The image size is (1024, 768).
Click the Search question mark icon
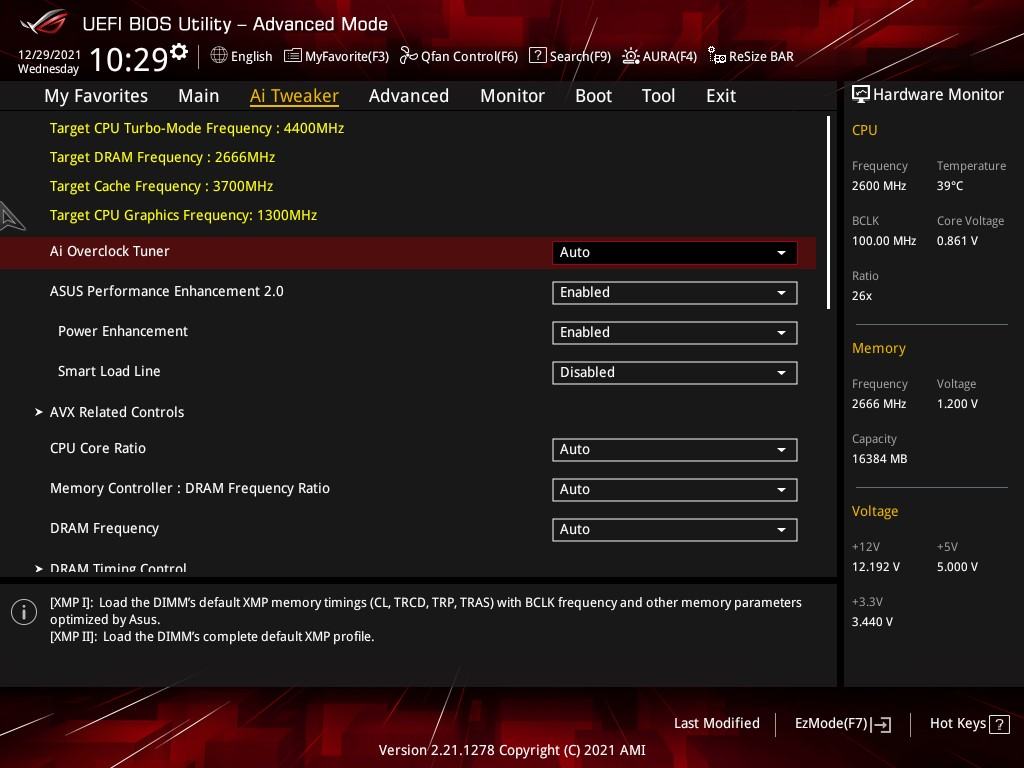pyautogui.click(x=537, y=56)
